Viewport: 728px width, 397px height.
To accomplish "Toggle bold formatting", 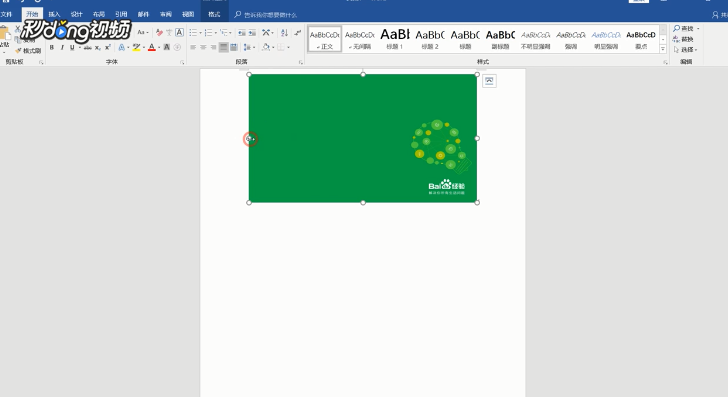I will click(52, 47).
